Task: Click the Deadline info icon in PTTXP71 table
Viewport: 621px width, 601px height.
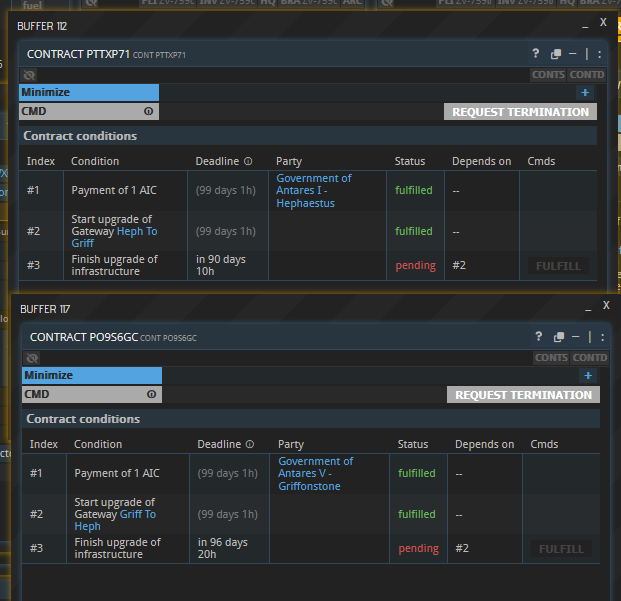Action: (x=248, y=161)
